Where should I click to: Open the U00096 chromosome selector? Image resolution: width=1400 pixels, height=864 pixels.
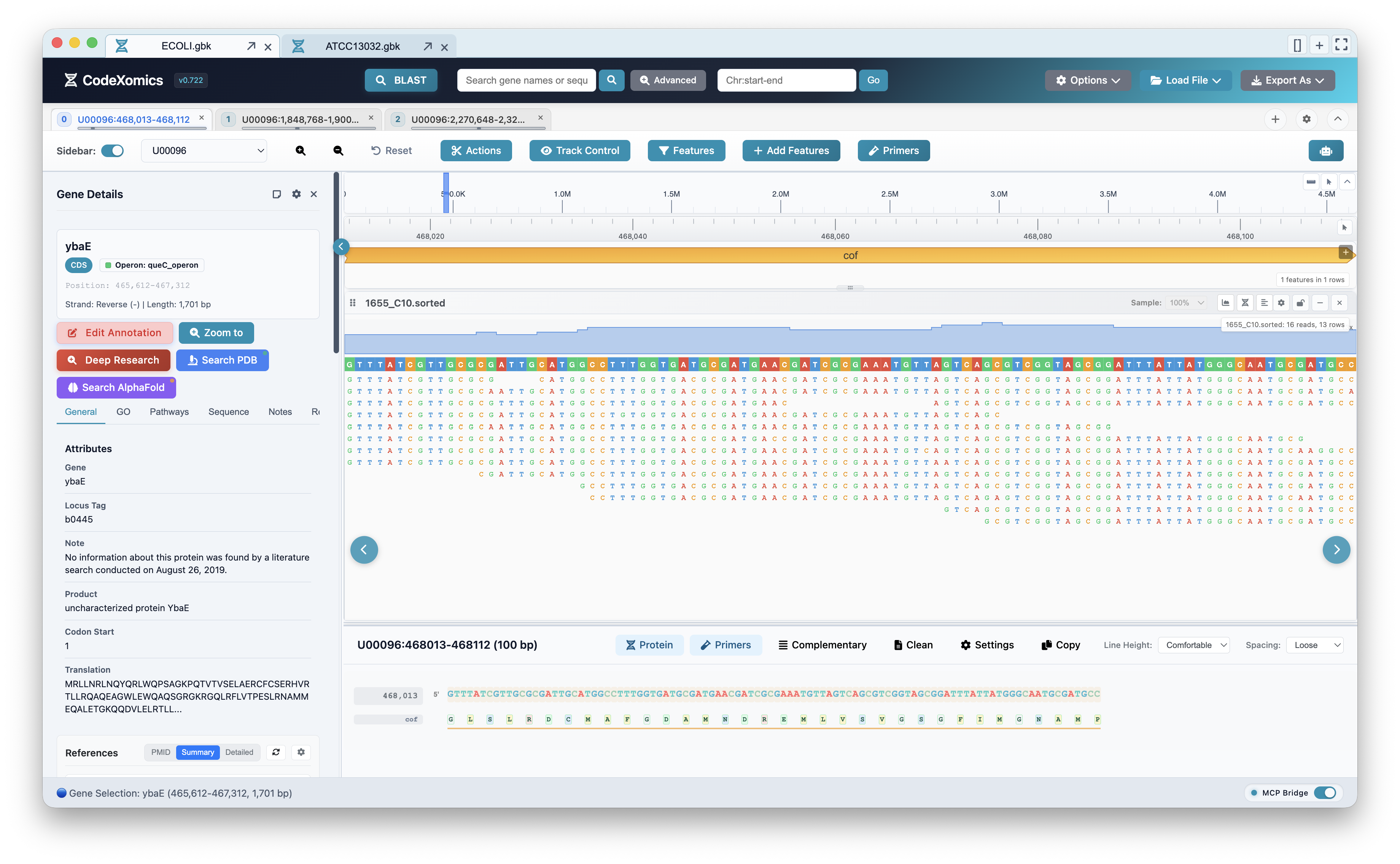click(x=204, y=151)
